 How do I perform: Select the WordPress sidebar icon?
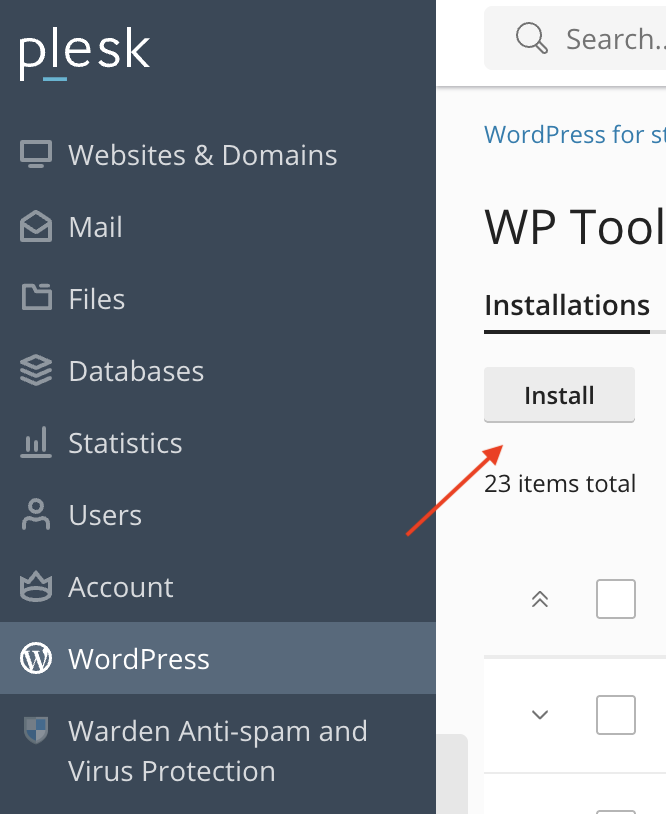click(35, 659)
